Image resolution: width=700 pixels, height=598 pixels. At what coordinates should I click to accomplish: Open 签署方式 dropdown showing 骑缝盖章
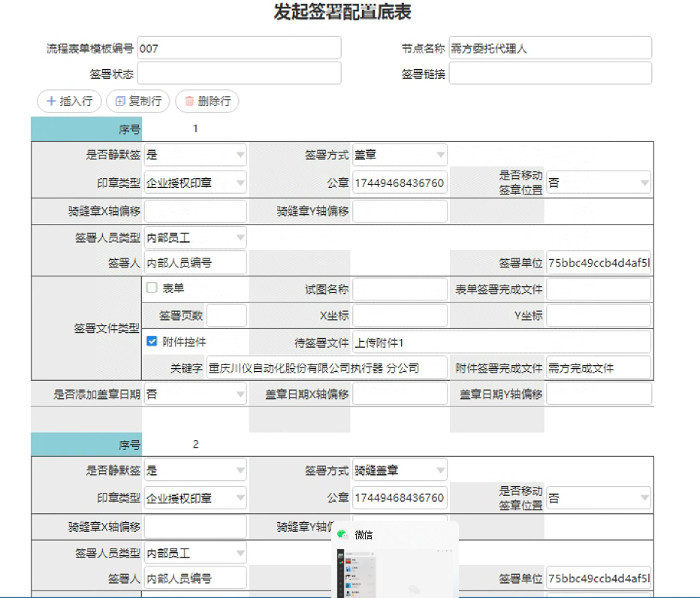[440, 470]
